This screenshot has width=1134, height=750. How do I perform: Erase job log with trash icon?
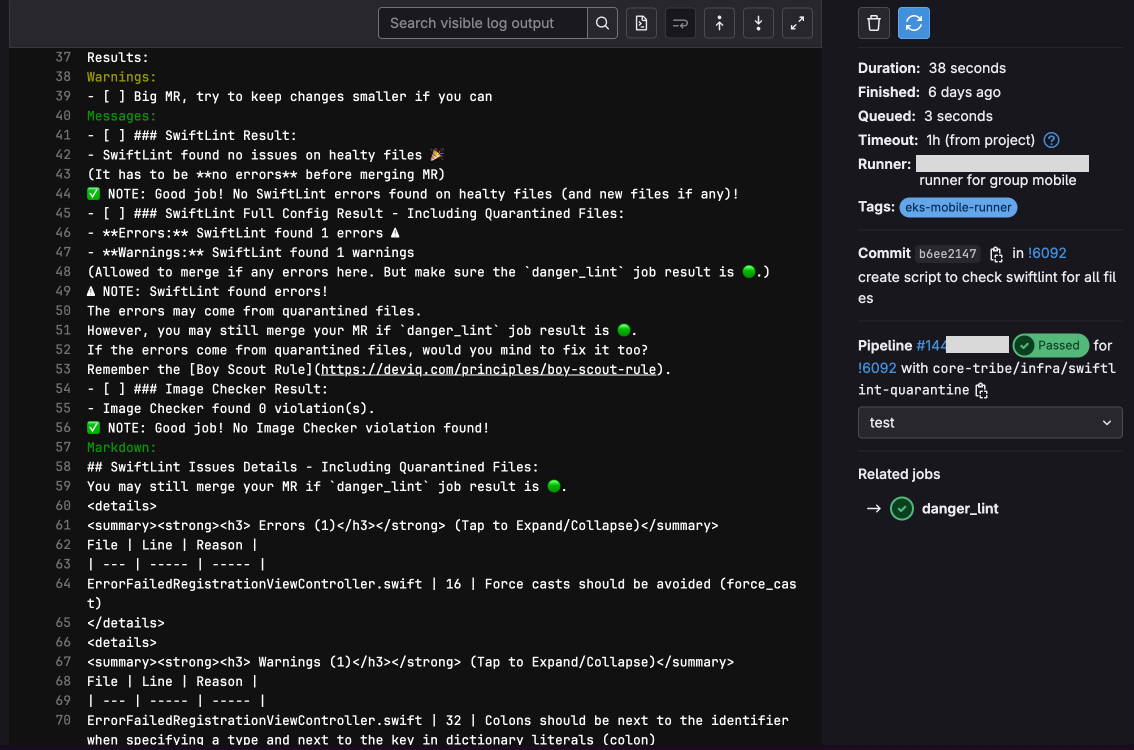pos(874,23)
